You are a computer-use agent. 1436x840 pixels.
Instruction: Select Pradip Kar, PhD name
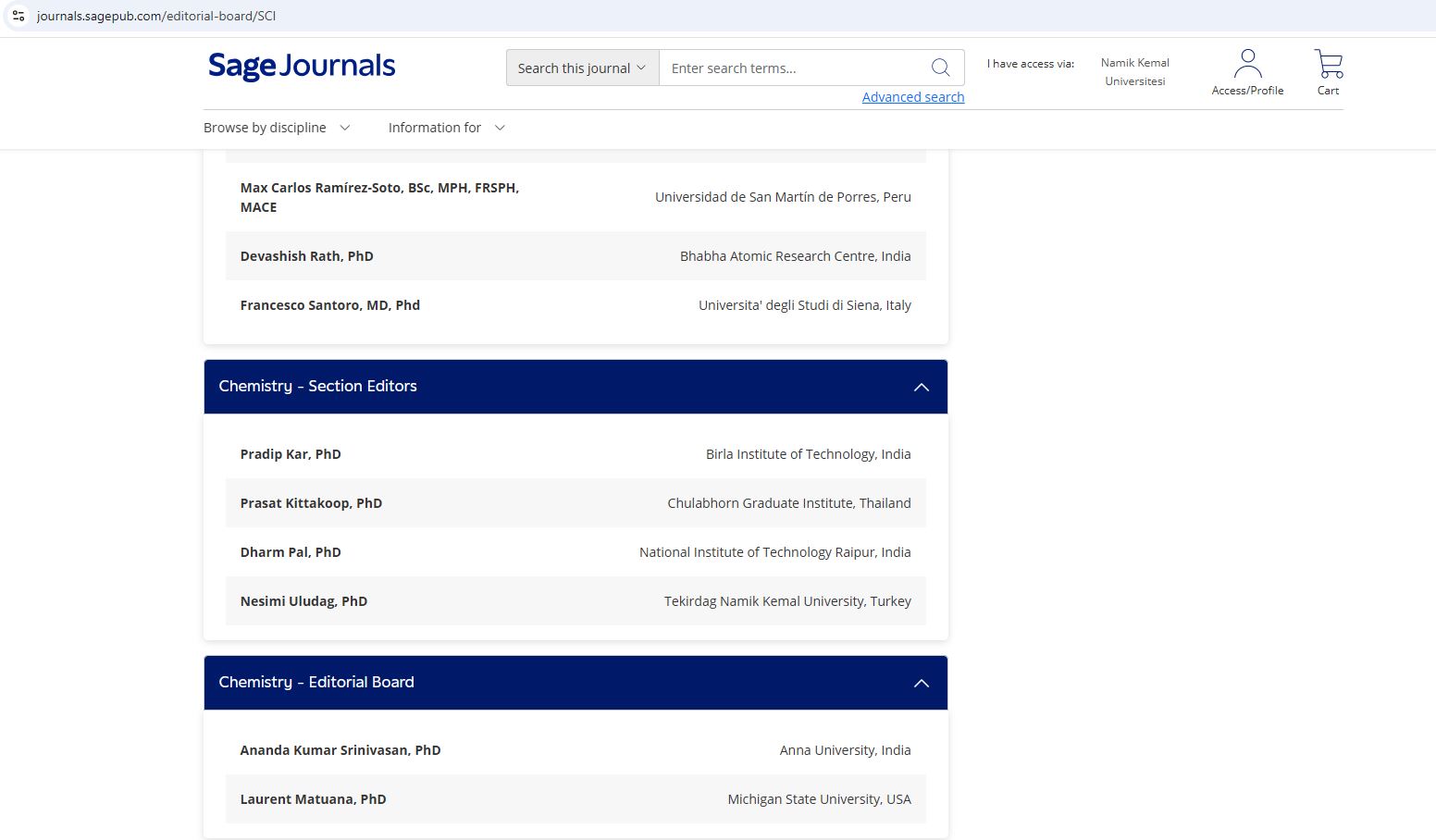[291, 454]
